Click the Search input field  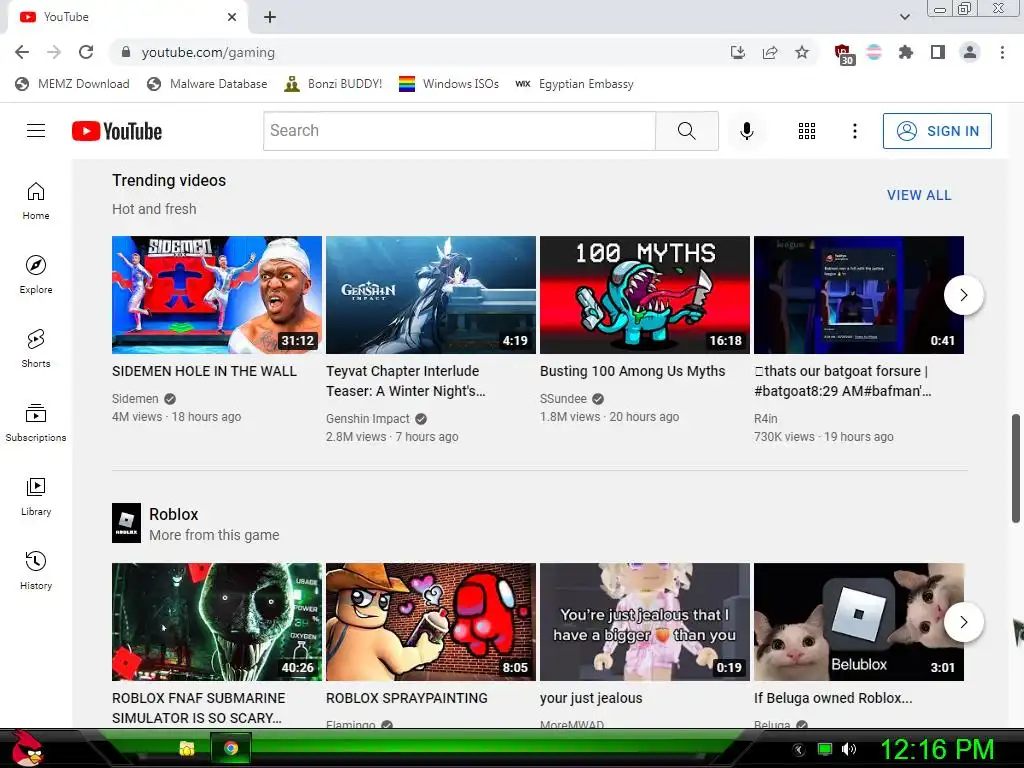coord(459,131)
